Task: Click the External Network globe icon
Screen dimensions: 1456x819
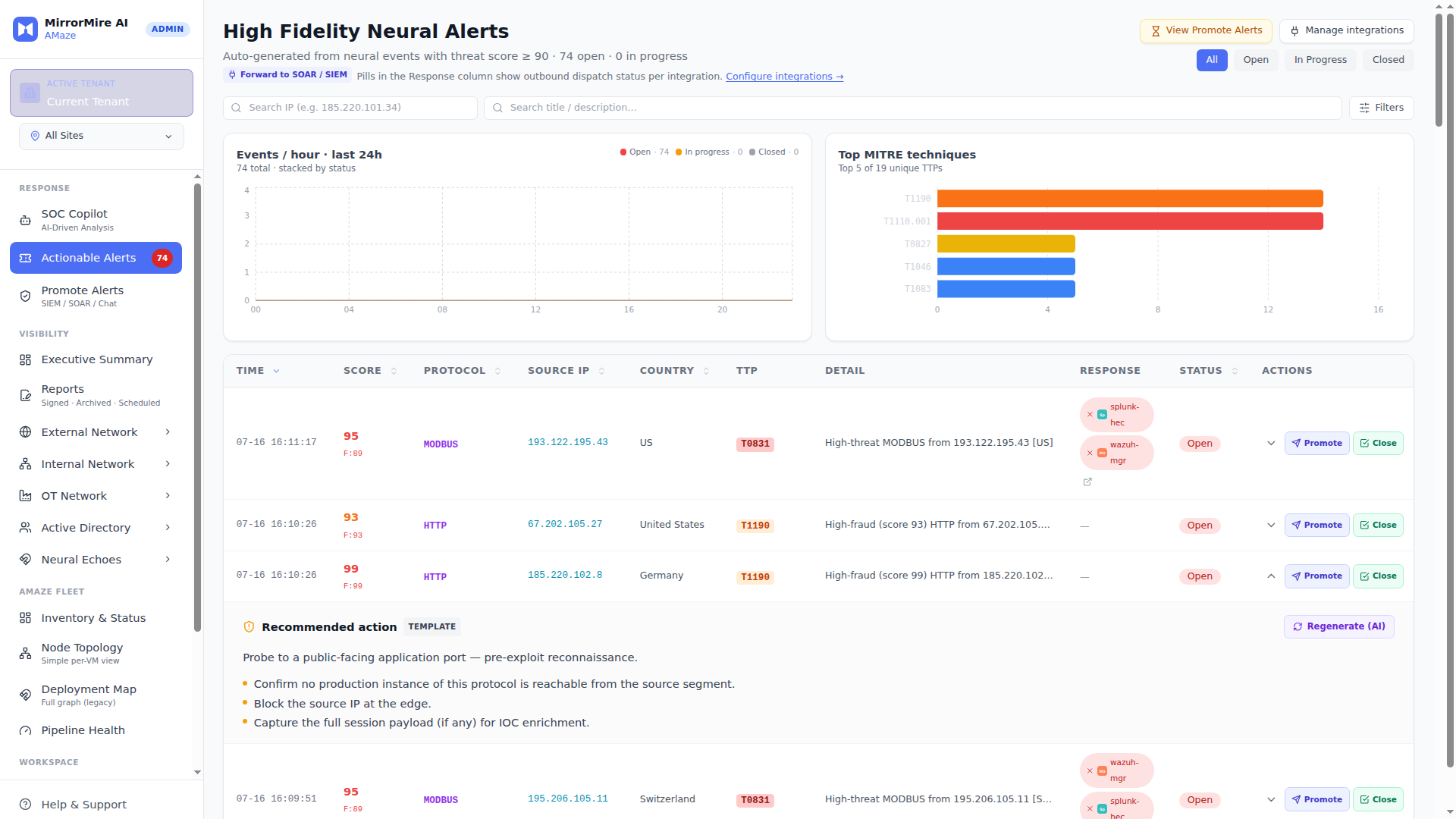Action: (25, 432)
